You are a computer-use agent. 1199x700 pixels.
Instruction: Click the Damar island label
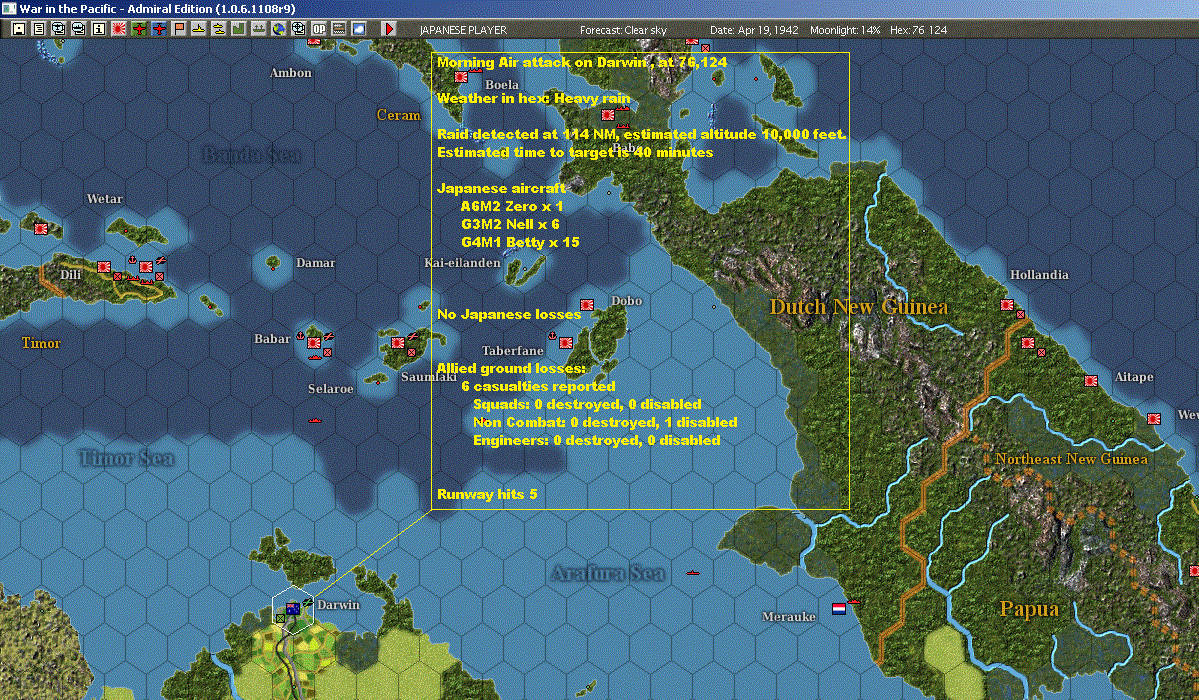pyautogui.click(x=315, y=262)
